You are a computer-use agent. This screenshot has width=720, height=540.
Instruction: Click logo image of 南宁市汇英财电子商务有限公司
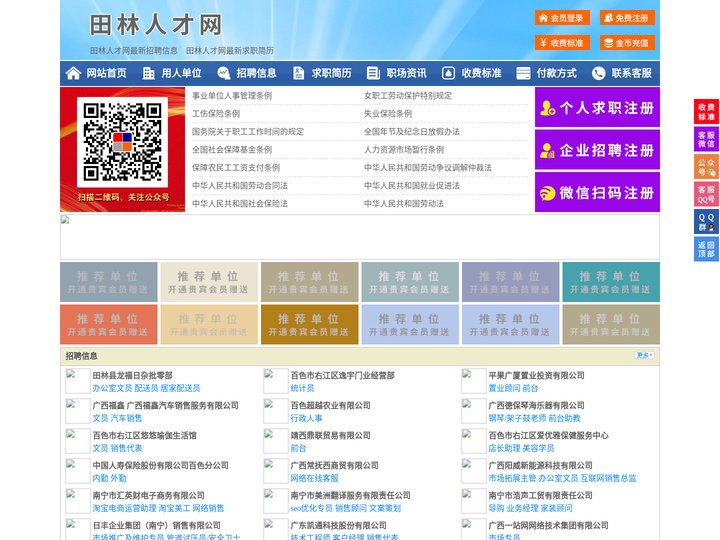click(78, 501)
